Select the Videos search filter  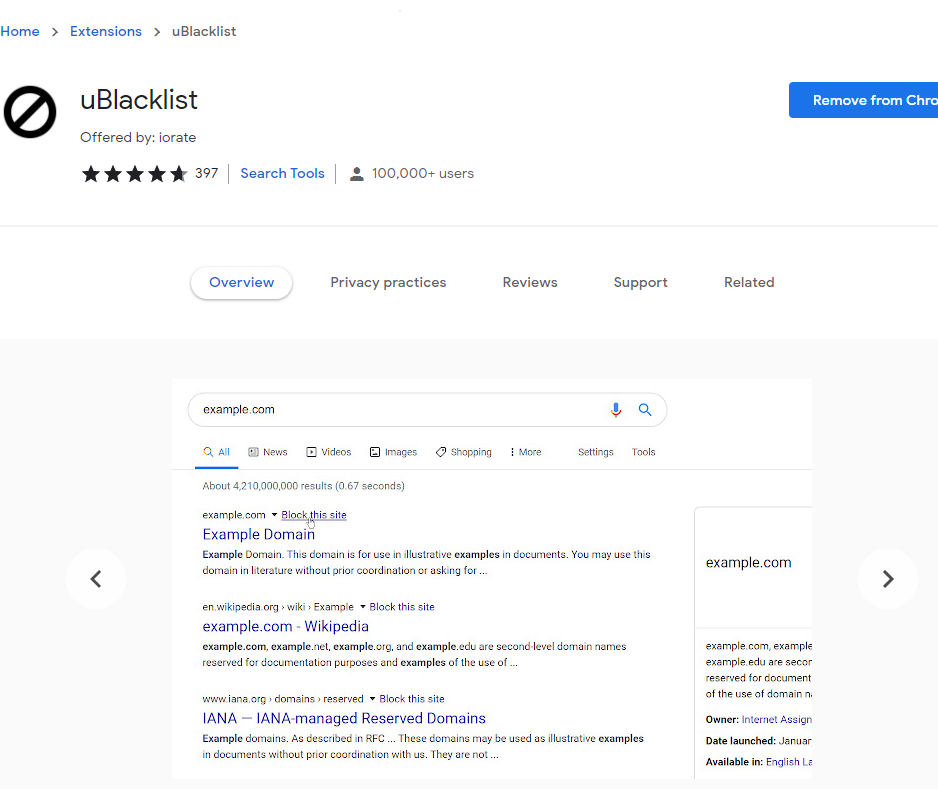(x=328, y=452)
